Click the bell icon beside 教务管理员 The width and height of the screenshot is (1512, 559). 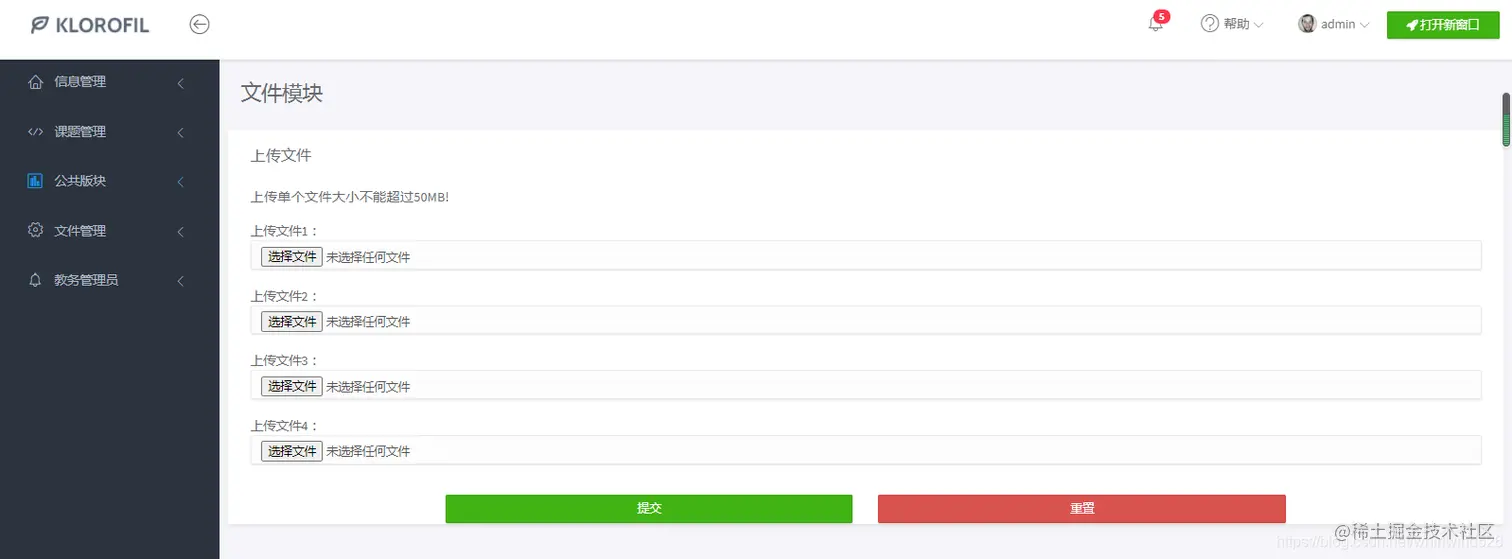pyautogui.click(x=36, y=280)
